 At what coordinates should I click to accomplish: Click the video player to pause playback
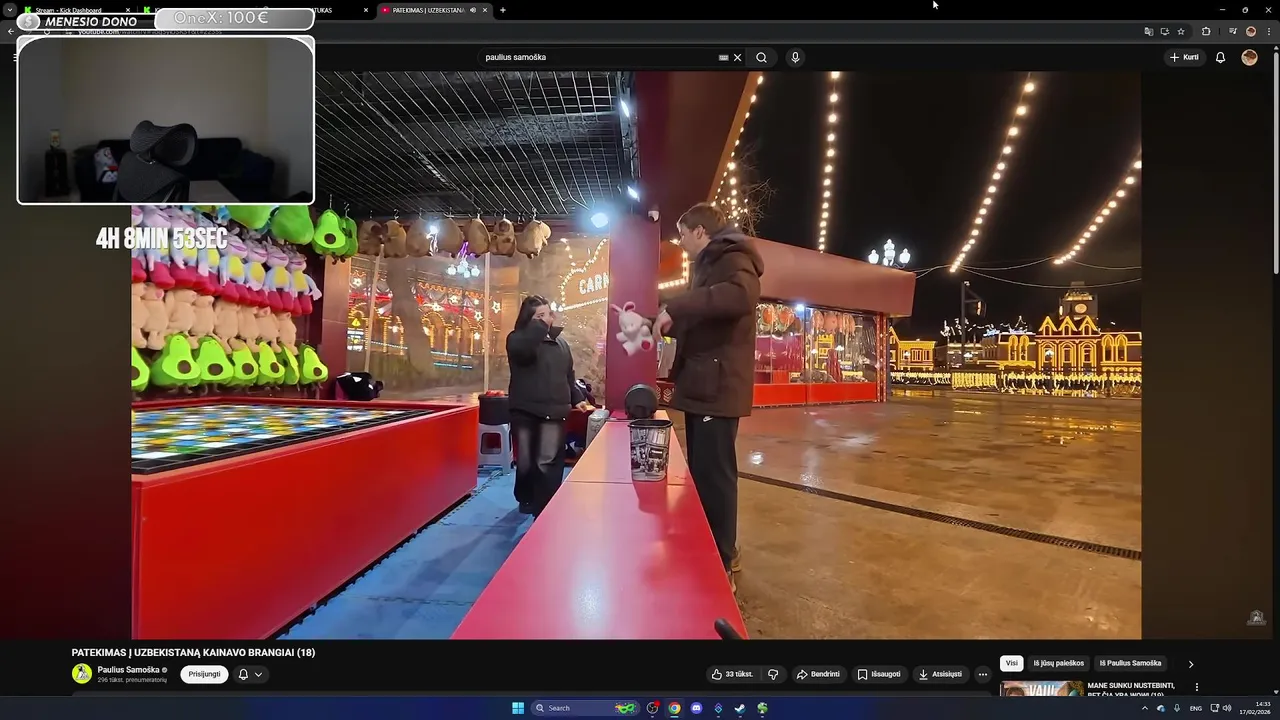(x=636, y=355)
